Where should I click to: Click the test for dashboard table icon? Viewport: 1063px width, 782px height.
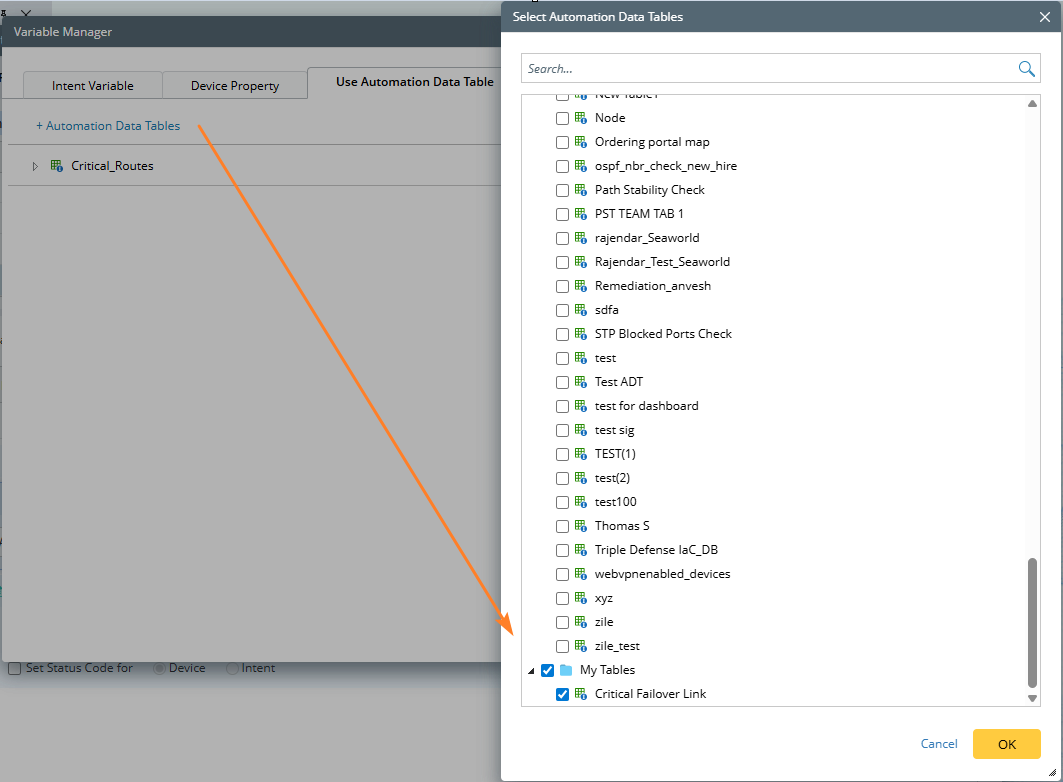(581, 406)
